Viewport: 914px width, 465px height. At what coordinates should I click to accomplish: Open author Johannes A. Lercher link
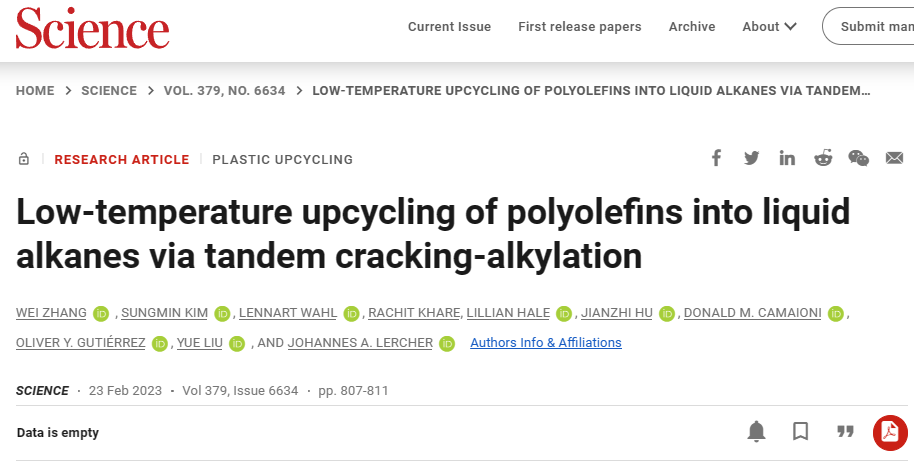(360, 343)
